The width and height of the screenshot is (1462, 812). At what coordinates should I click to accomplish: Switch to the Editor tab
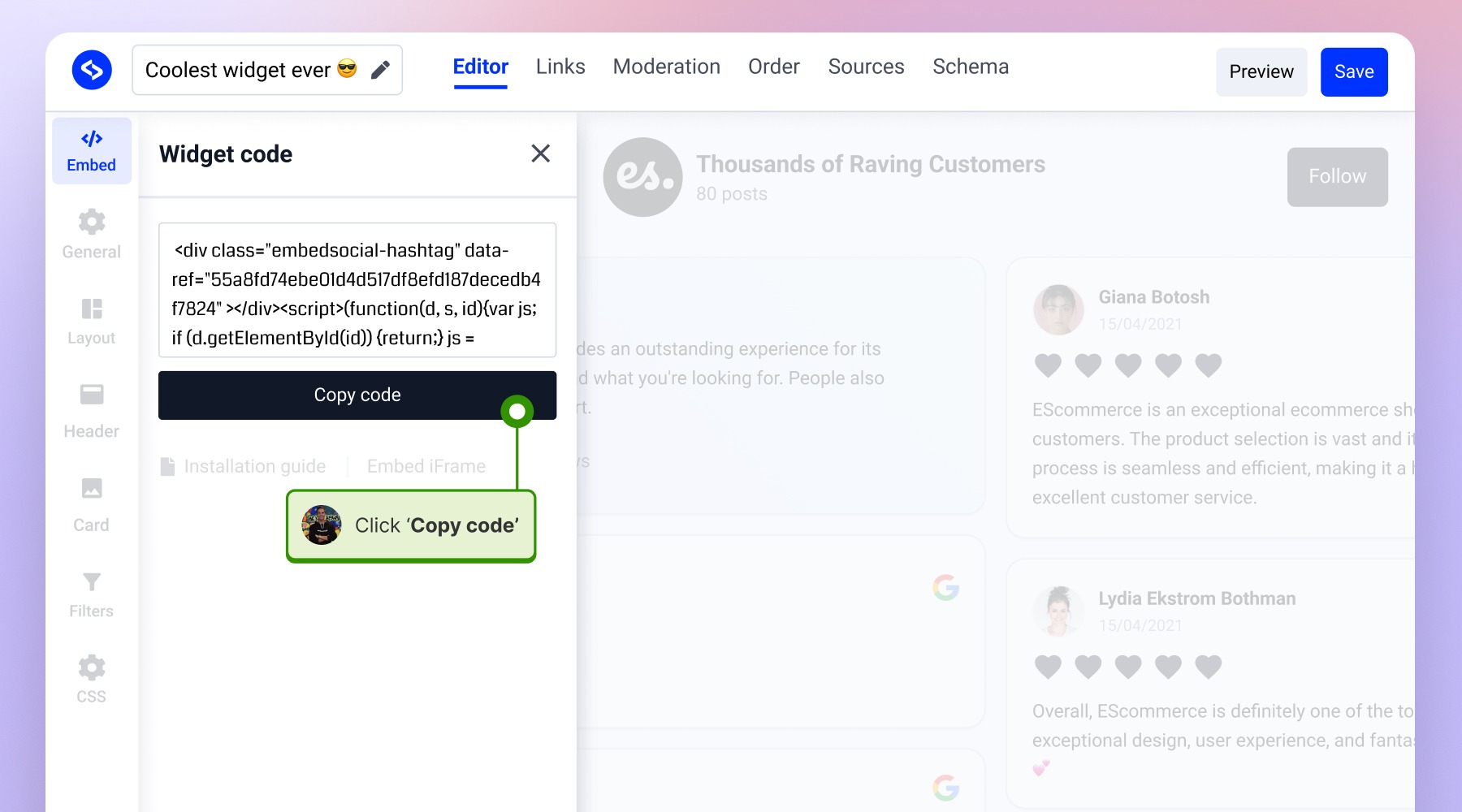pyautogui.click(x=481, y=67)
